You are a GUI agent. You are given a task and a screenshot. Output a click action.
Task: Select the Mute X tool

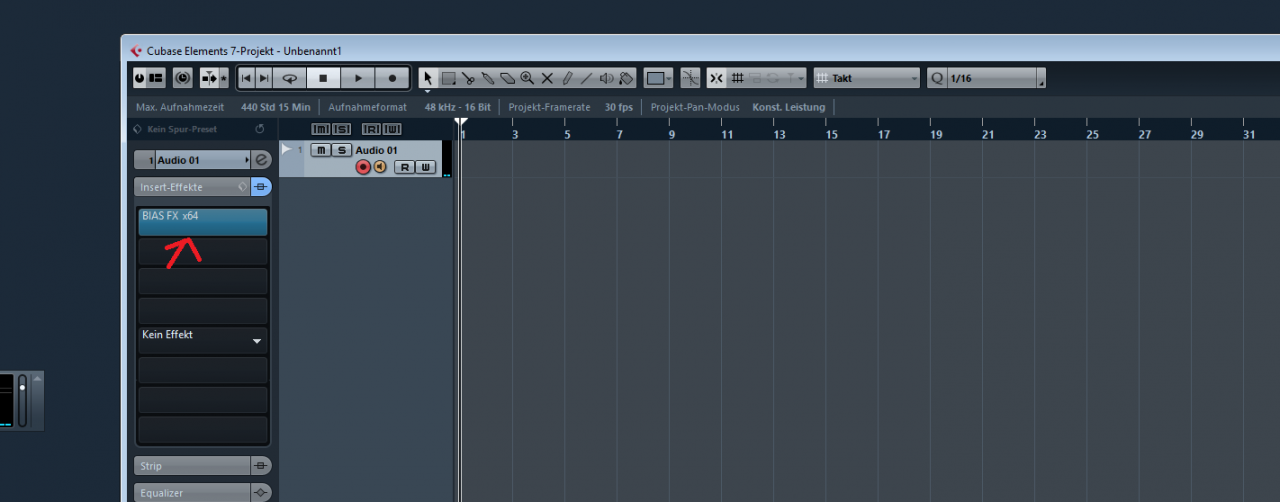tap(547, 78)
